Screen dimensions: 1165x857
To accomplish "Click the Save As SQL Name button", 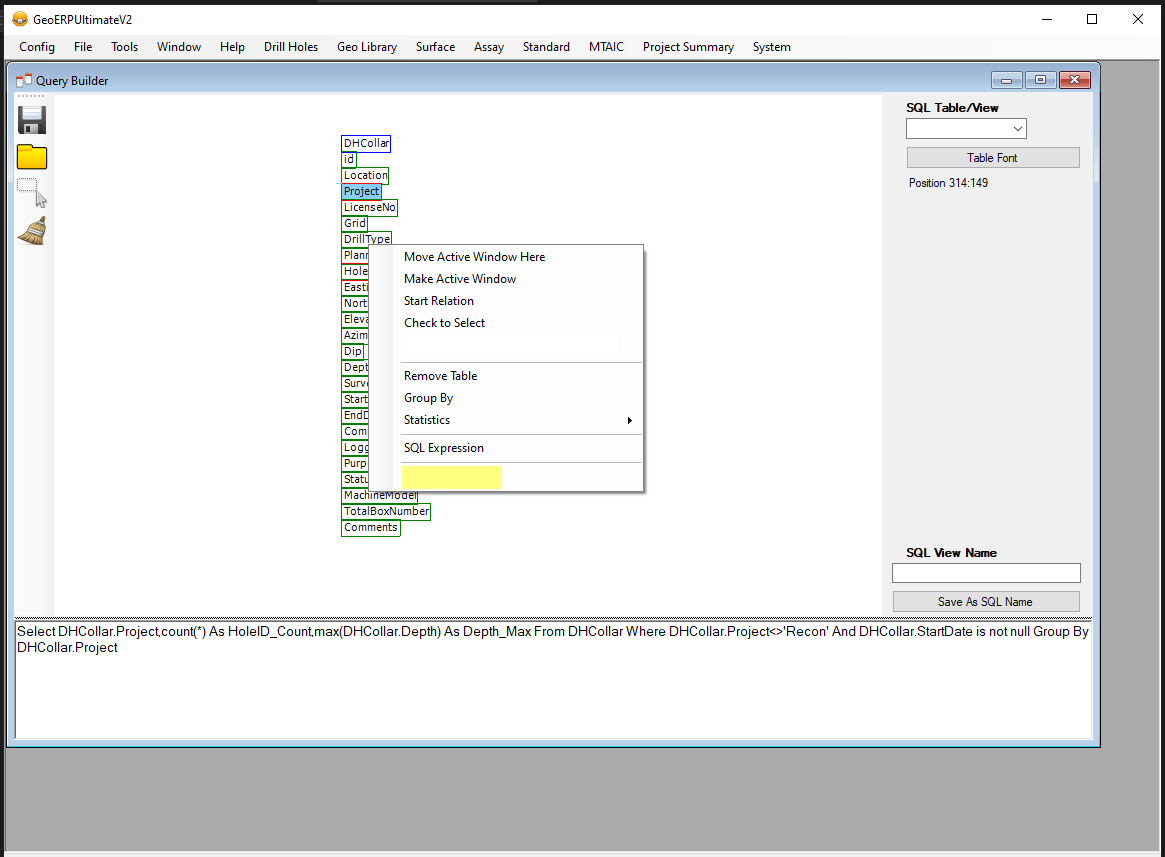I will 985,602.
